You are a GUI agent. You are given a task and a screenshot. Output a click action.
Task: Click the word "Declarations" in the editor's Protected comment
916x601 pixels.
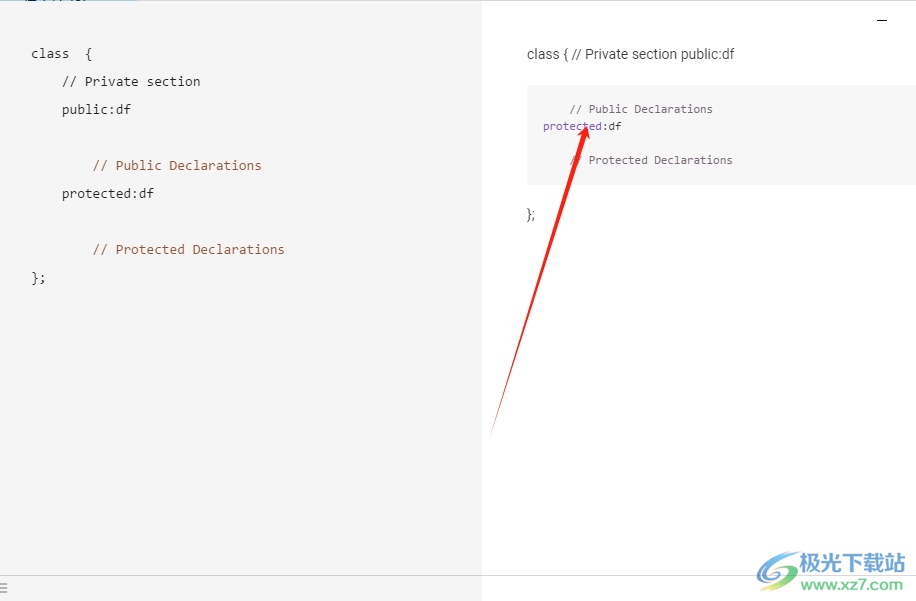click(238, 250)
